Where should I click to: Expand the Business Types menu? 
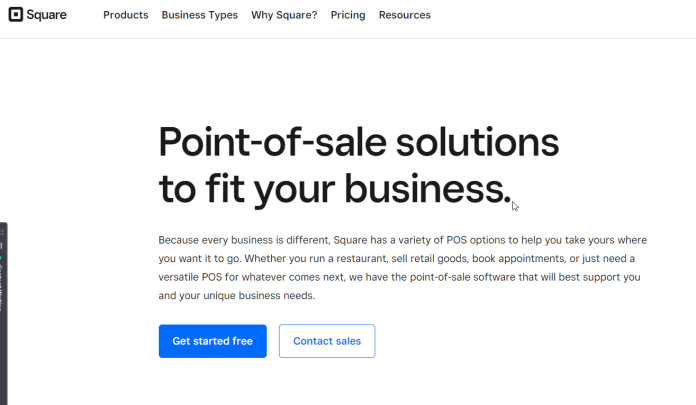[x=200, y=15]
